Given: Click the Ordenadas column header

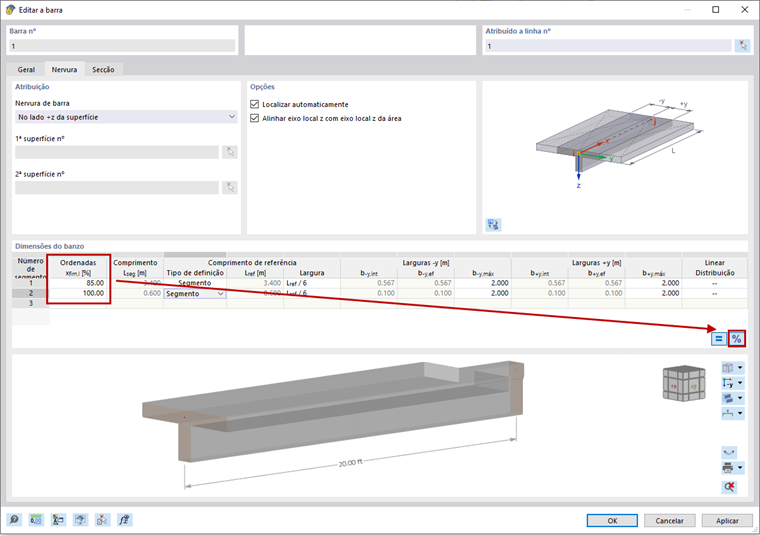Looking at the screenshot, I should [78, 268].
